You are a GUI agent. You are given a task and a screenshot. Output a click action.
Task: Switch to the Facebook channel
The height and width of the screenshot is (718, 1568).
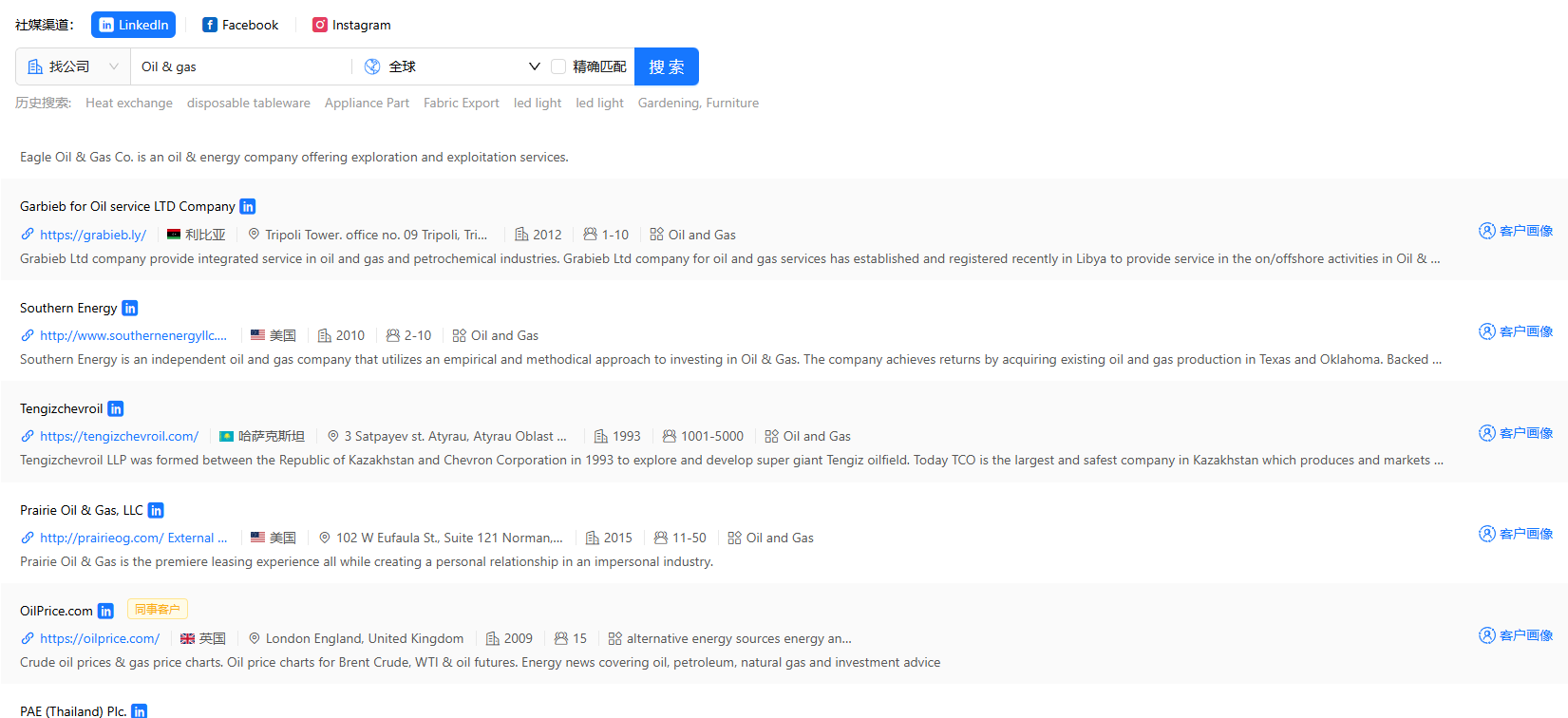tap(240, 25)
